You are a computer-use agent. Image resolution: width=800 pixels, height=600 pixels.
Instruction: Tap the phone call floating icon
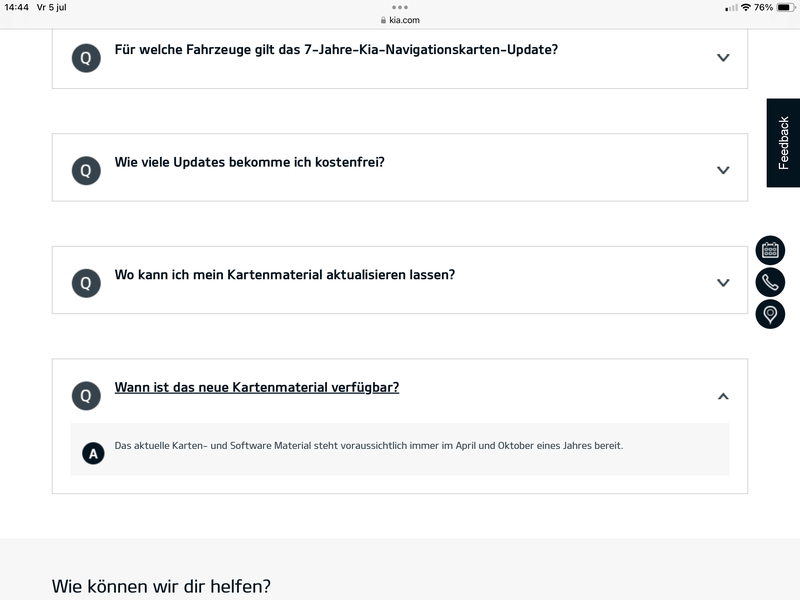[770, 282]
